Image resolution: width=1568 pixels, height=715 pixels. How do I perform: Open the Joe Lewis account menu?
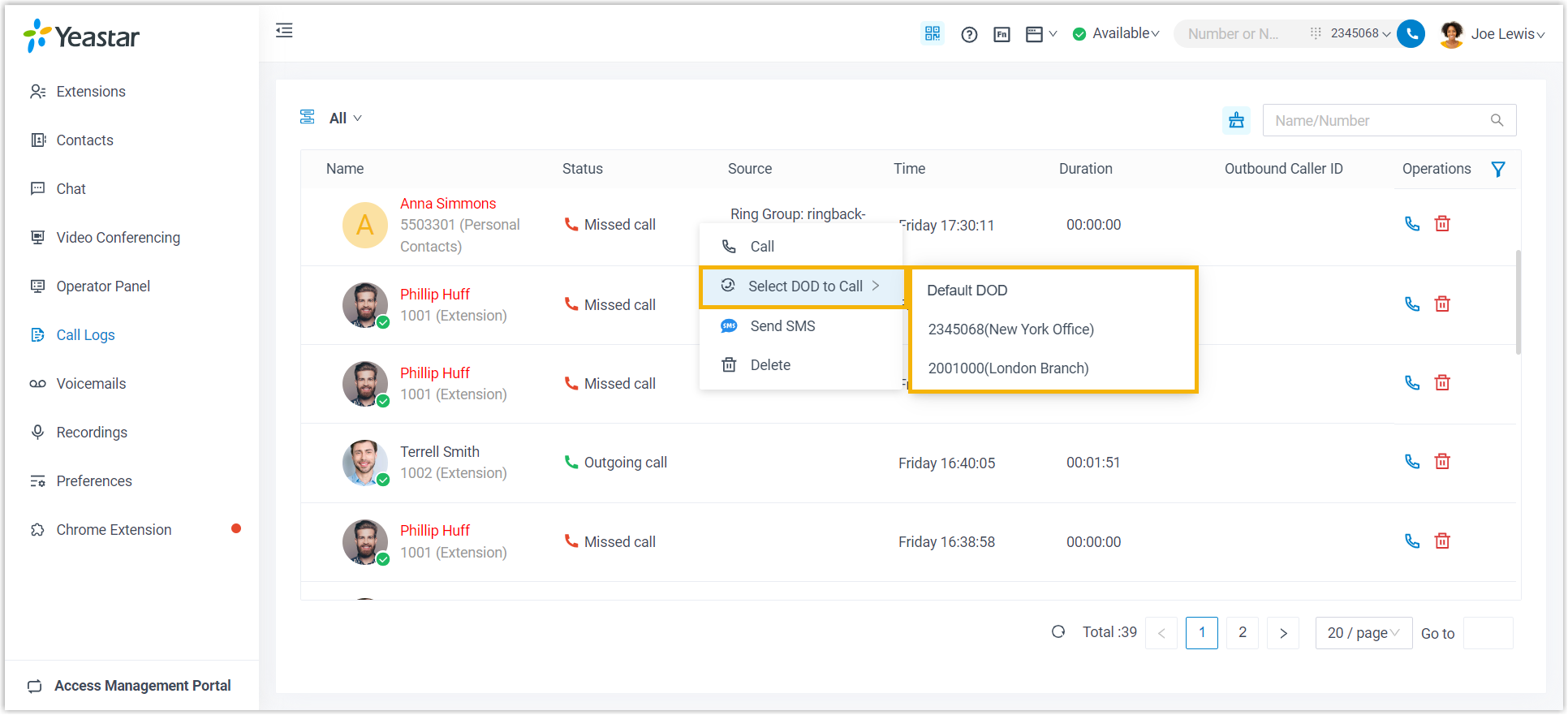pos(1493,34)
